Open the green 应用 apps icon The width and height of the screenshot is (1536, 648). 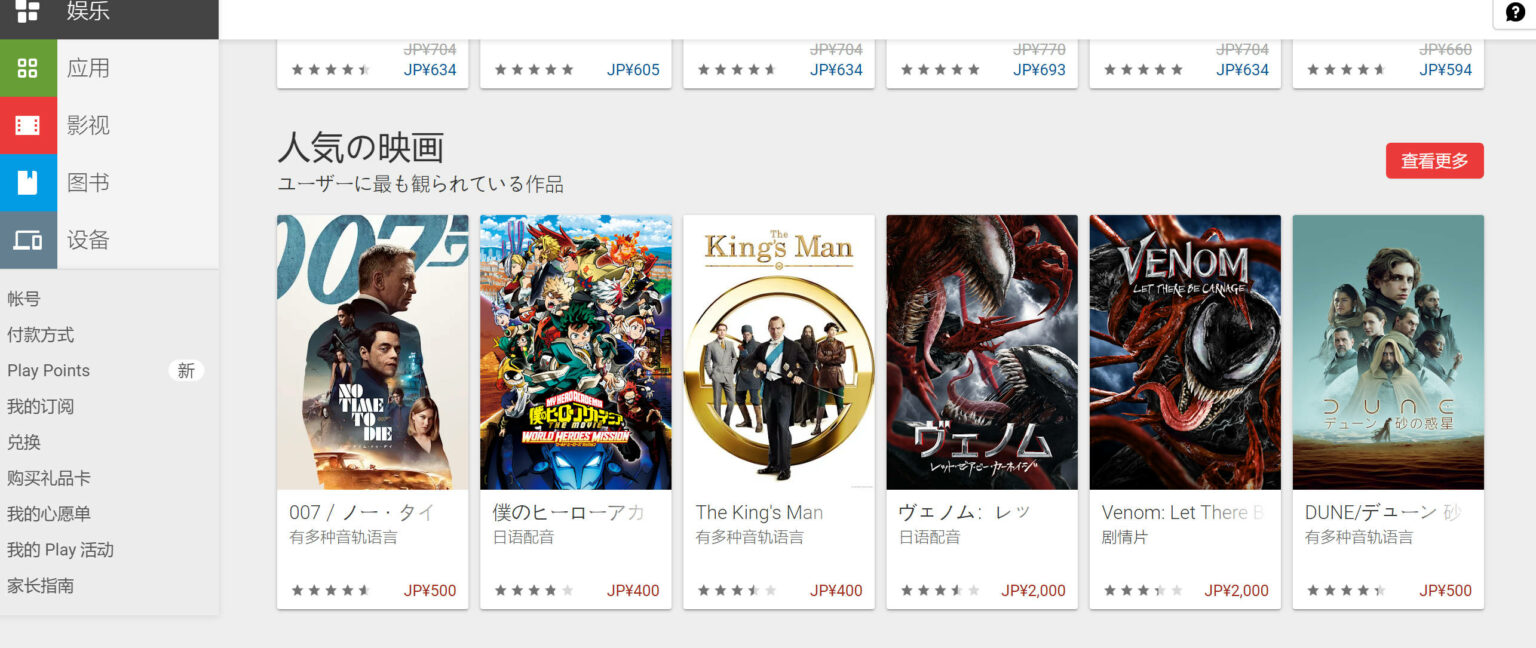pyautogui.click(x=28, y=68)
